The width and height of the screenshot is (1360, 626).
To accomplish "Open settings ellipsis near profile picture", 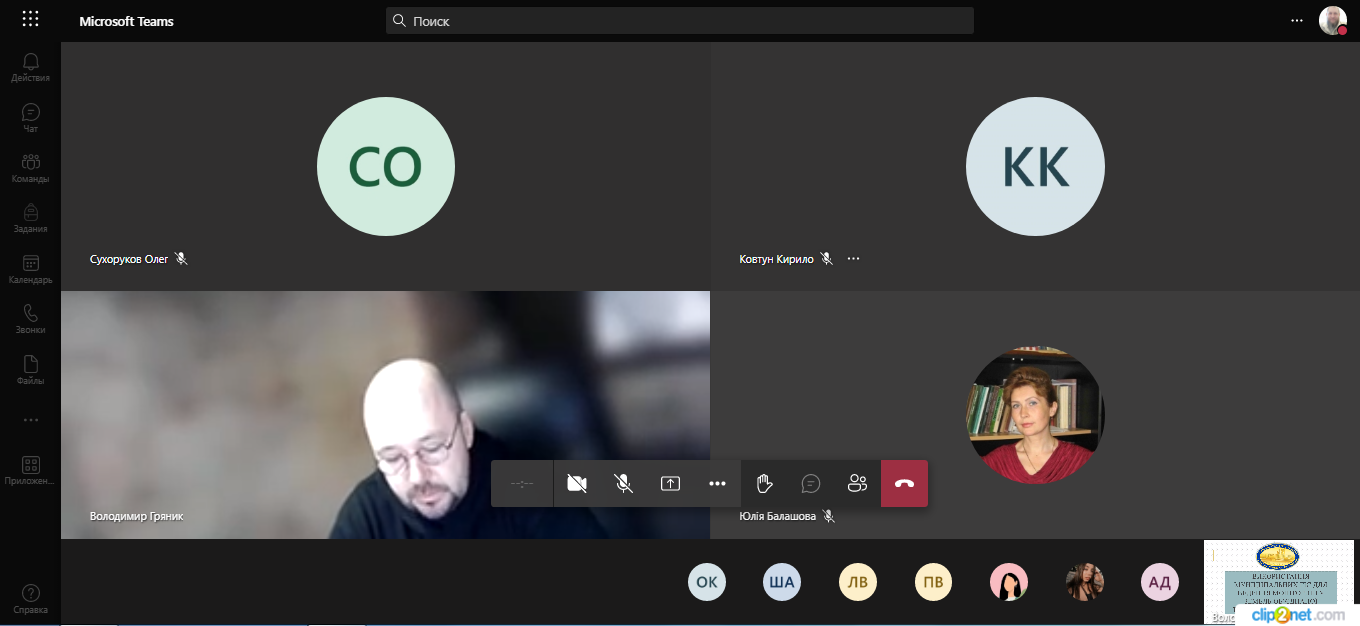I will click(1297, 20).
